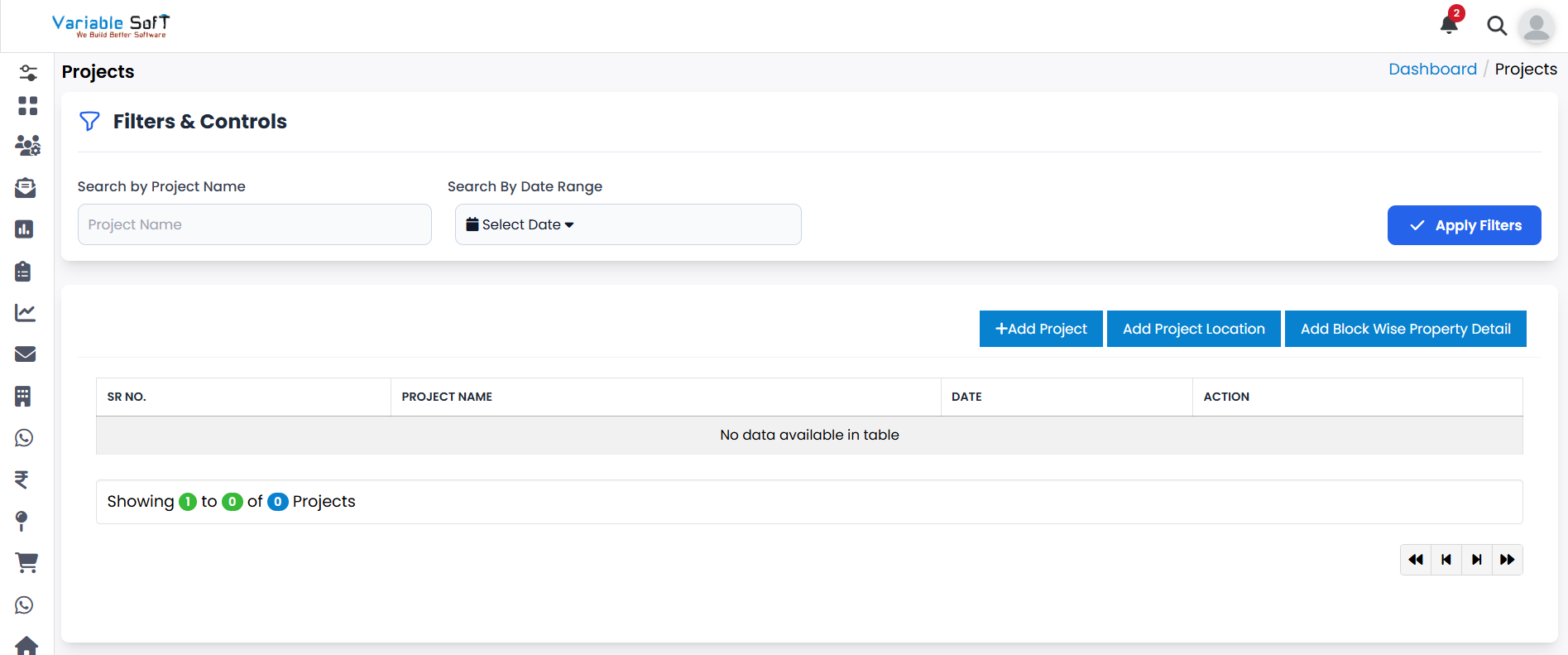
Task: Open the dashboard grid icon in sidebar
Action: click(x=27, y=106)
